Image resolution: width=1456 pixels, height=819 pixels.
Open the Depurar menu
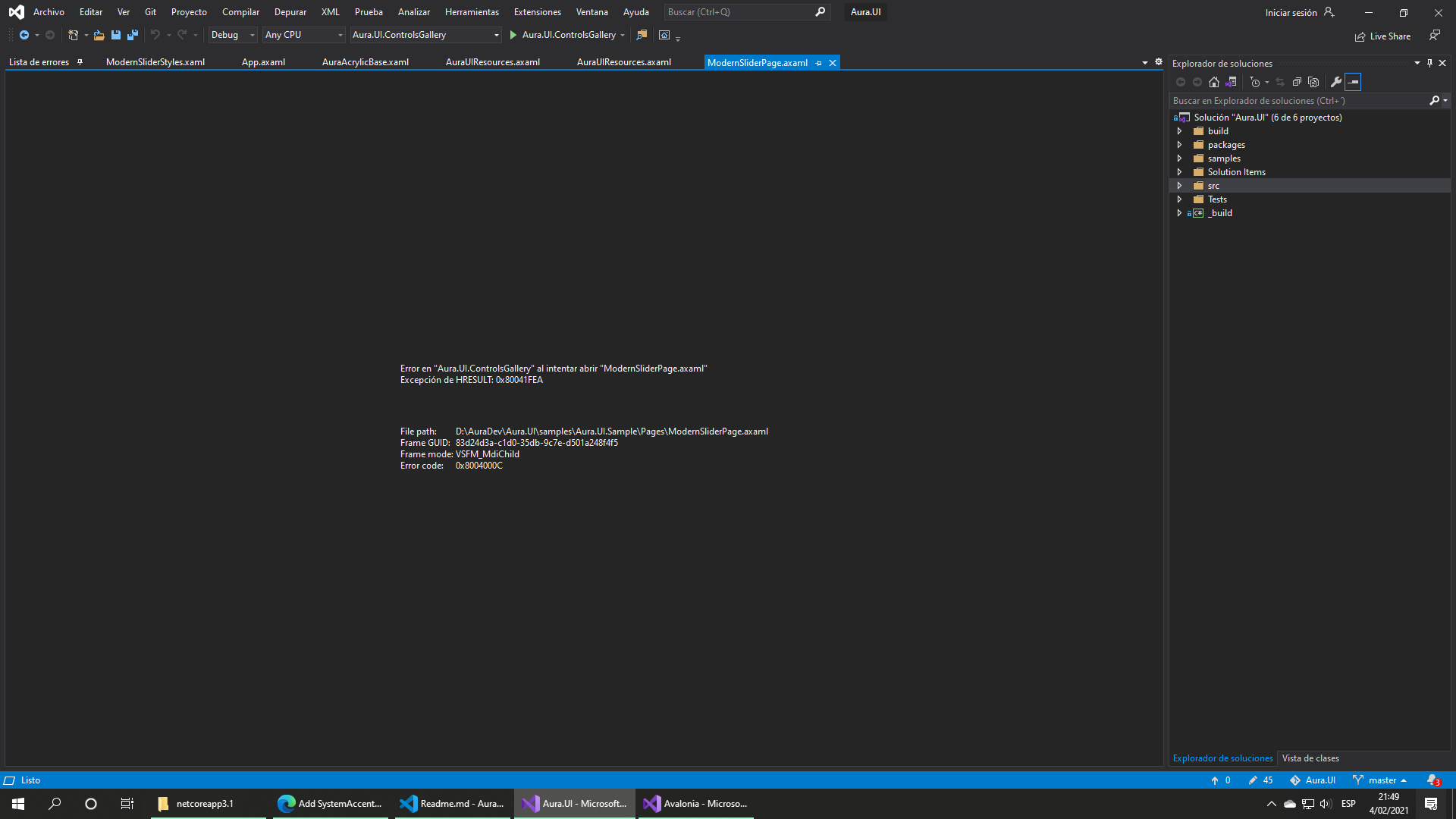click(x=290, y=11)
